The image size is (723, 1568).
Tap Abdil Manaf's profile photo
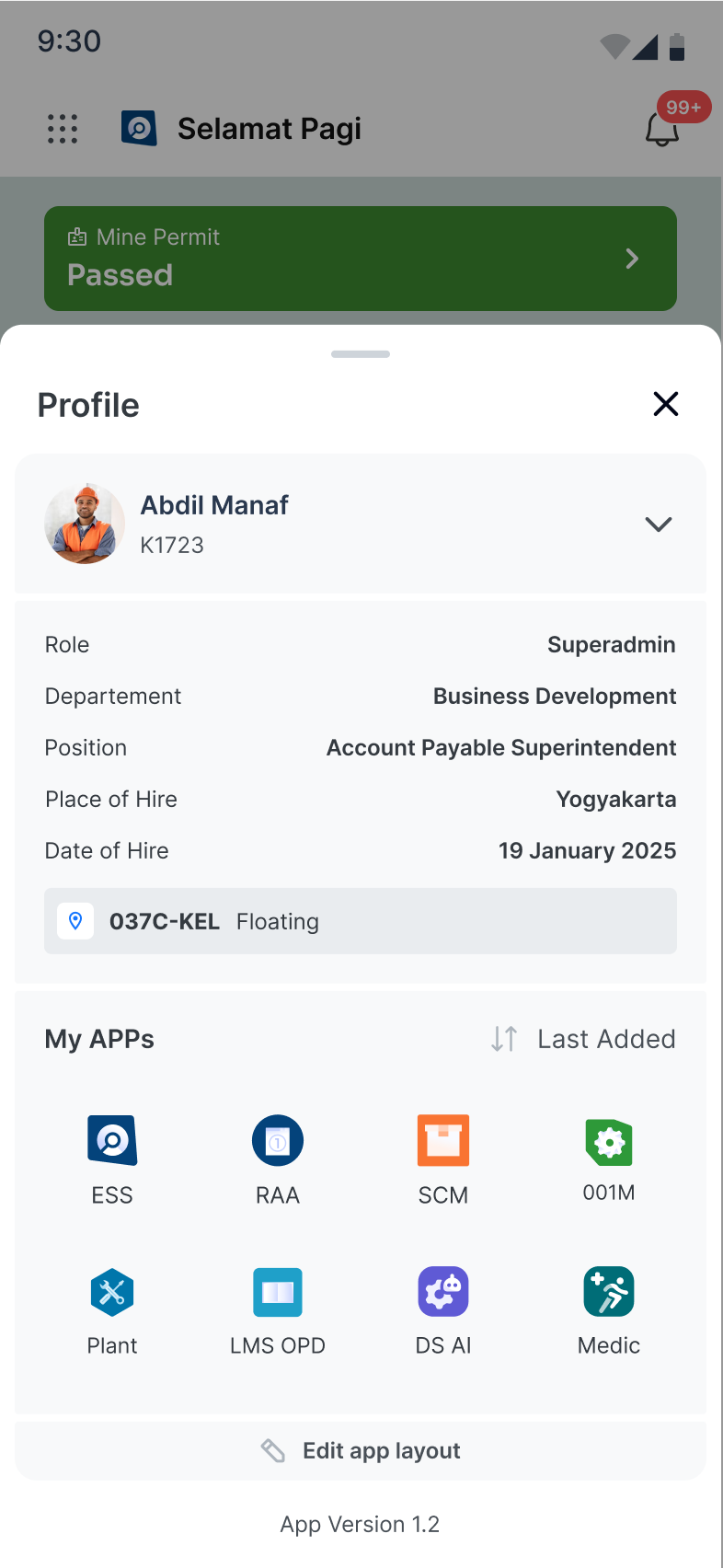tap(85, 524)
